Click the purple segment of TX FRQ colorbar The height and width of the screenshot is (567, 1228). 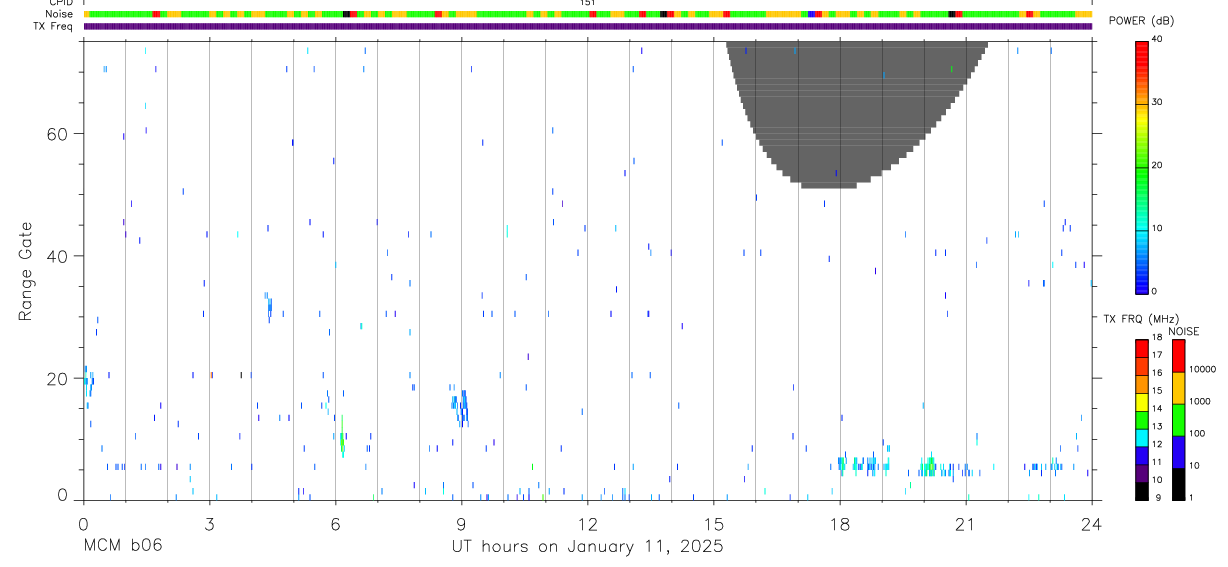pos(1142,473)
